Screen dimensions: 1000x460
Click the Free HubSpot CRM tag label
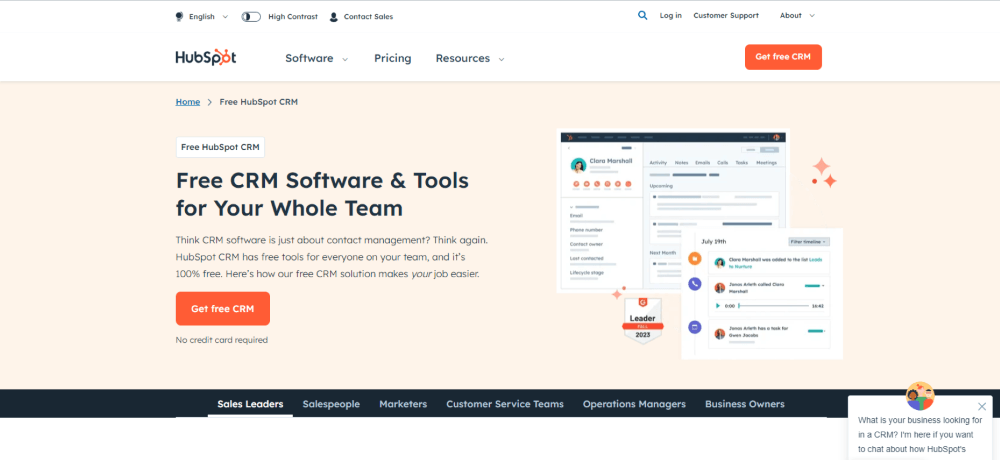pyautogui.click(x=220, y=147)
